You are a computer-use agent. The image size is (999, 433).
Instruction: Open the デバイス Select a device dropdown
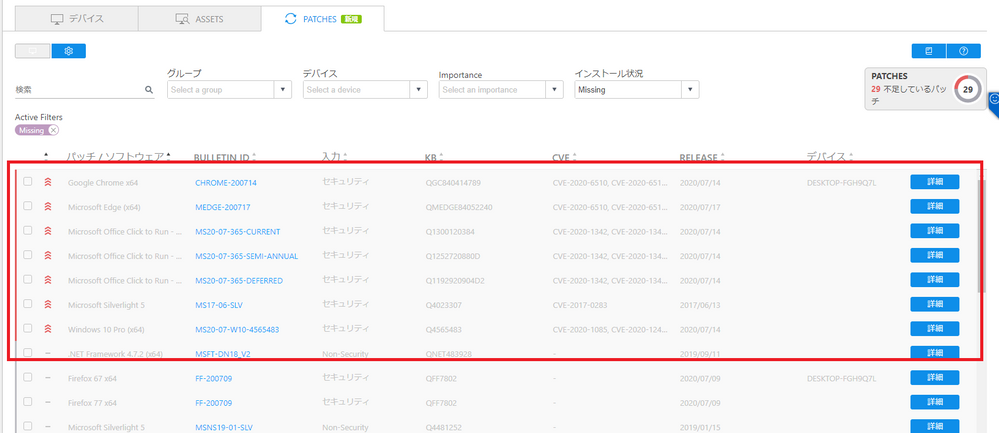tap(366, 90)
